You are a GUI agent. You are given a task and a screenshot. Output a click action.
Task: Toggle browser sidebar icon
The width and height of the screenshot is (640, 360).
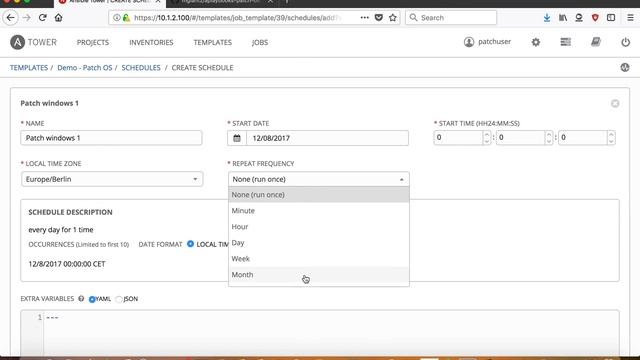611,18
